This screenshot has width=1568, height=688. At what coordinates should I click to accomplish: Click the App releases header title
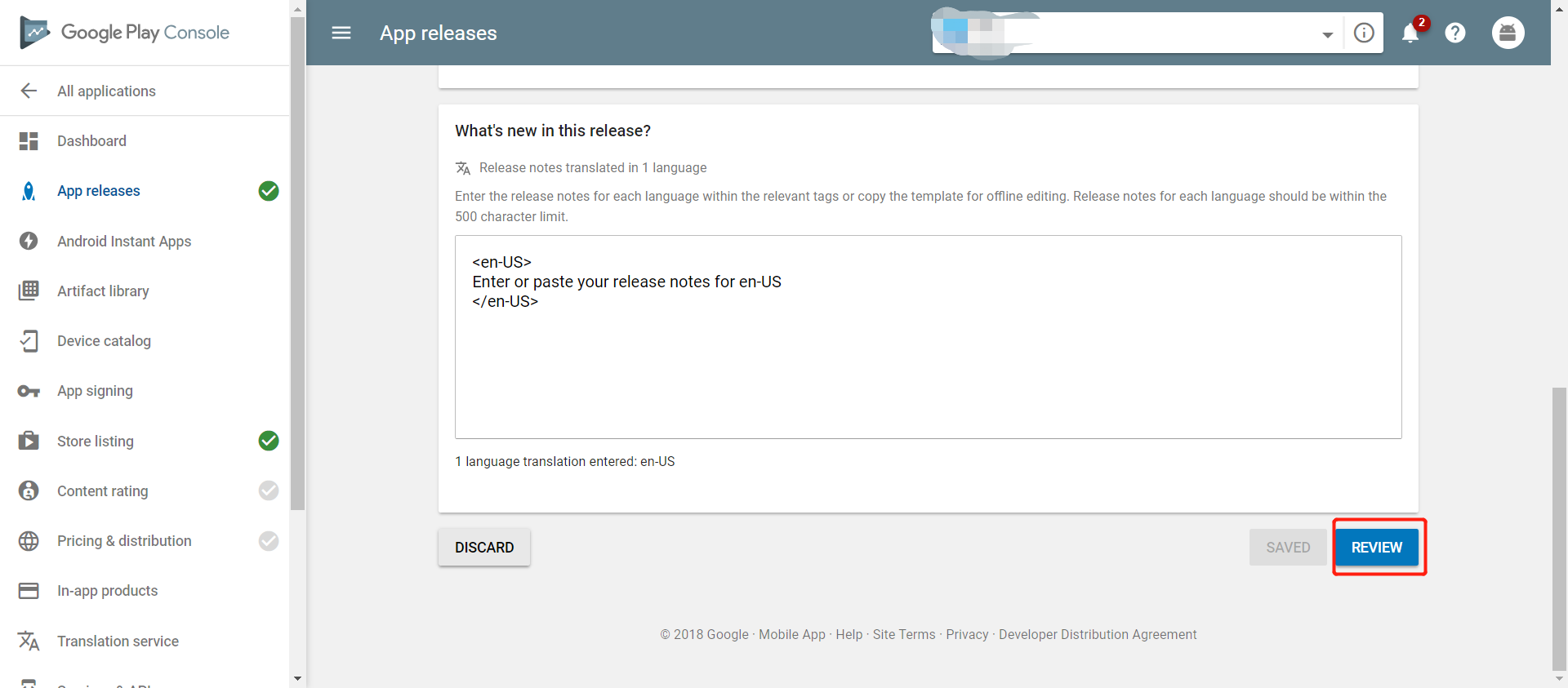(x=439, y=33)
